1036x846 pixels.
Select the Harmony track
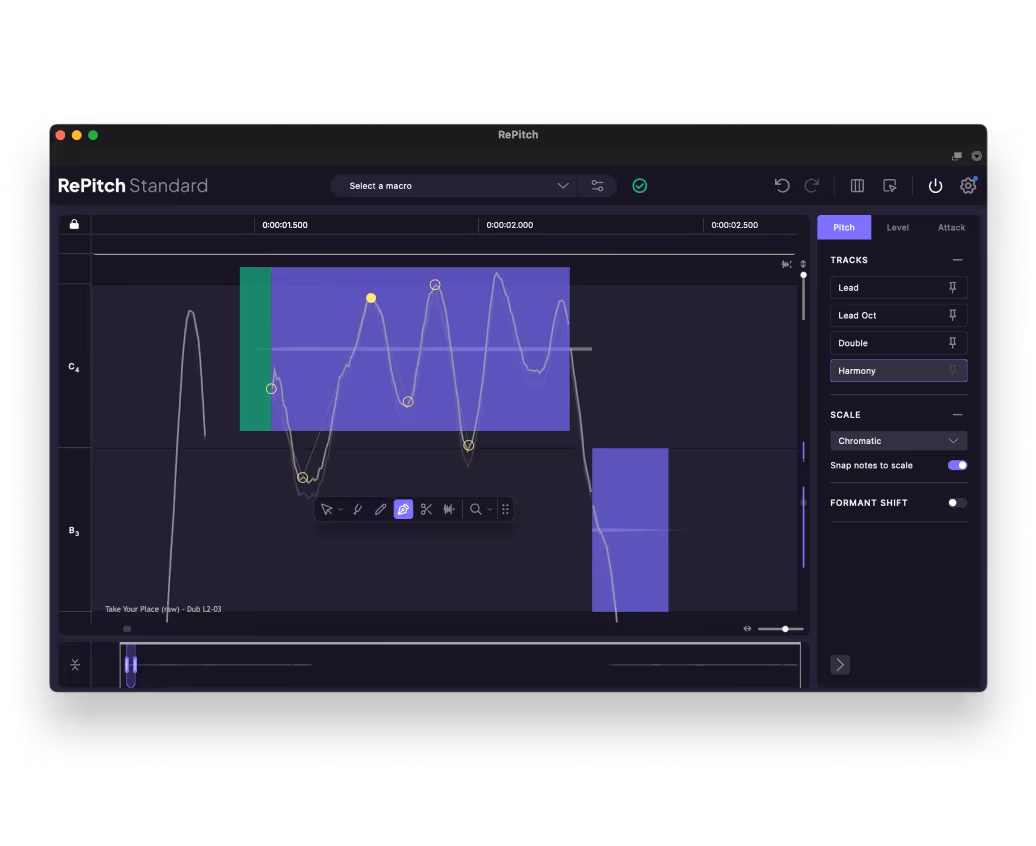pyautogui.click(x=899, y=371)
